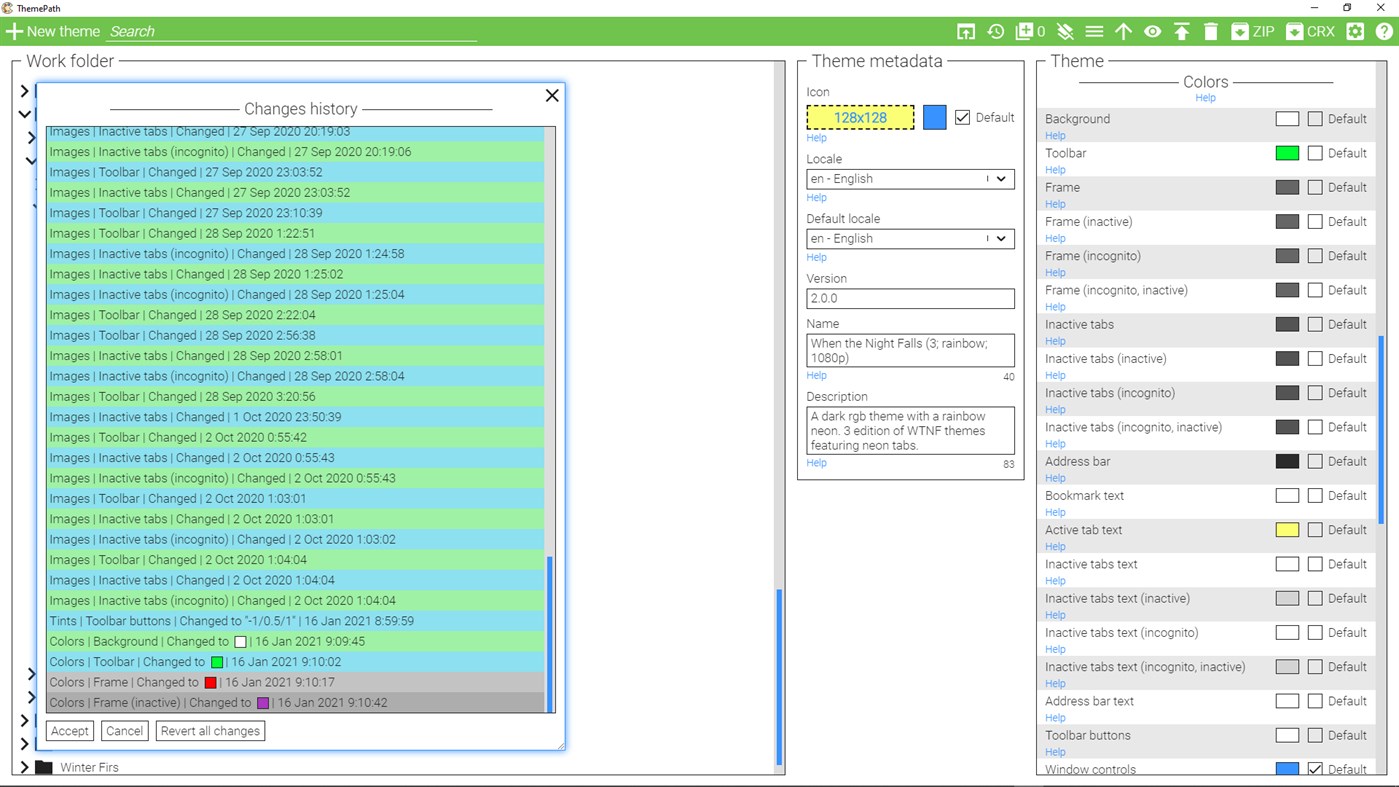Click Revert all changes in Changes history
Screen dimensions: 1399x787
tap(210, 730)
